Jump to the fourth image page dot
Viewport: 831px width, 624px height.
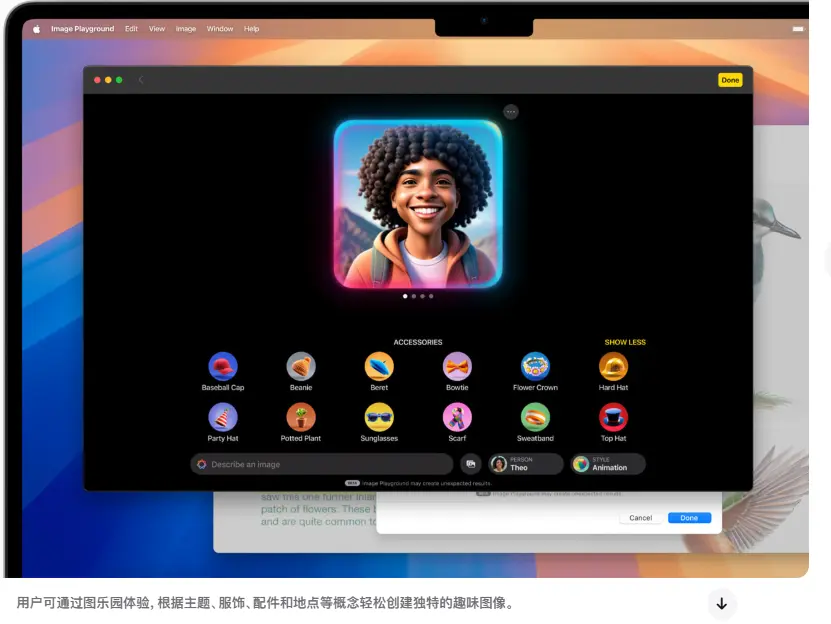[431, 296]
